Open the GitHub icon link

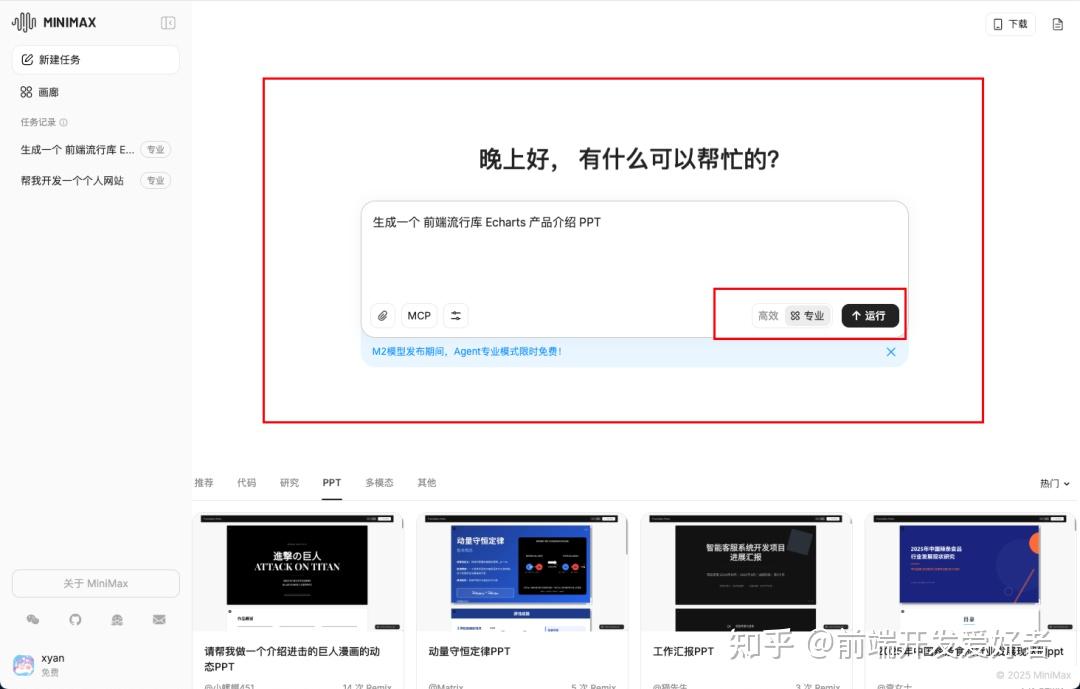[75, 620]
